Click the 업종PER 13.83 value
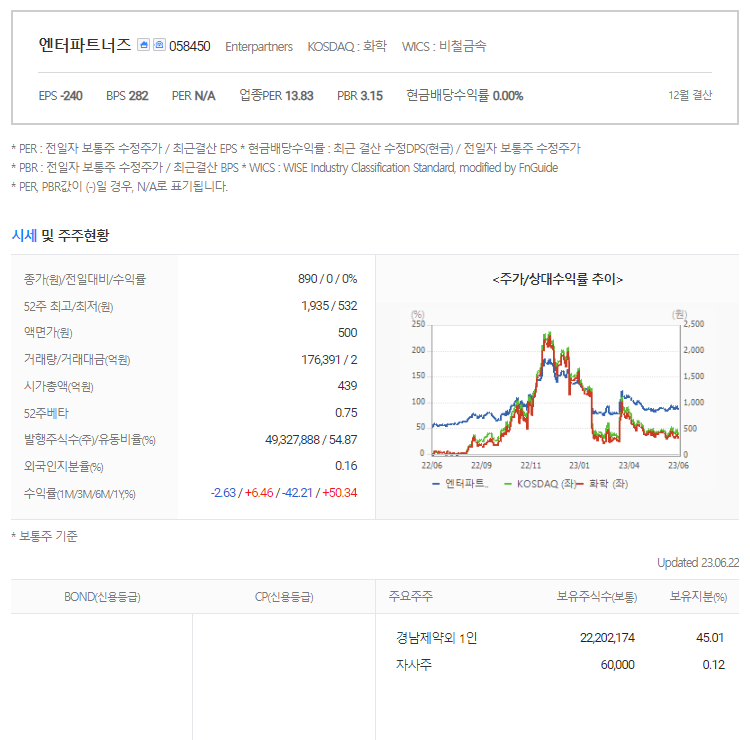The width and height of the screenshot is (750, 740). (276, 96)
